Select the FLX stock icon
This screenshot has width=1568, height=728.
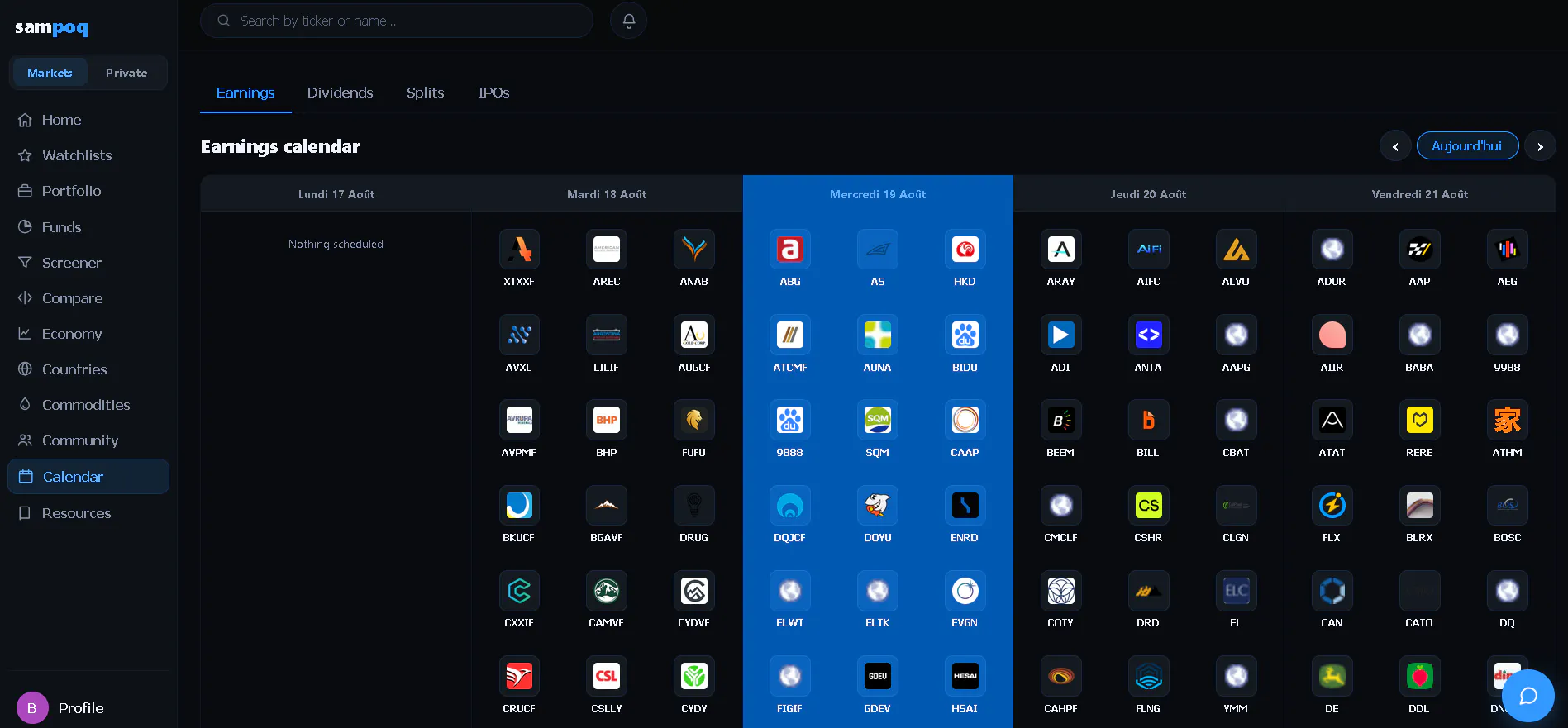click(1332, 506)
